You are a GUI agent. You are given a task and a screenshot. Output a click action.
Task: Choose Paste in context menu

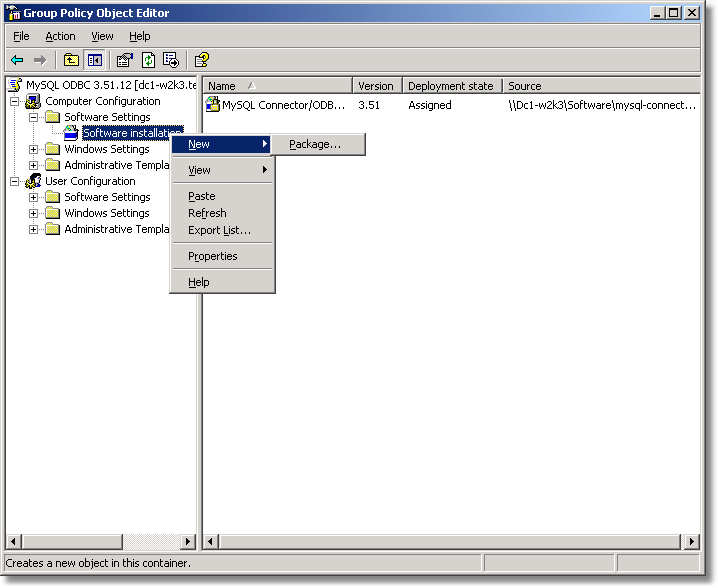pyautogui.click(x=222, y=196)
